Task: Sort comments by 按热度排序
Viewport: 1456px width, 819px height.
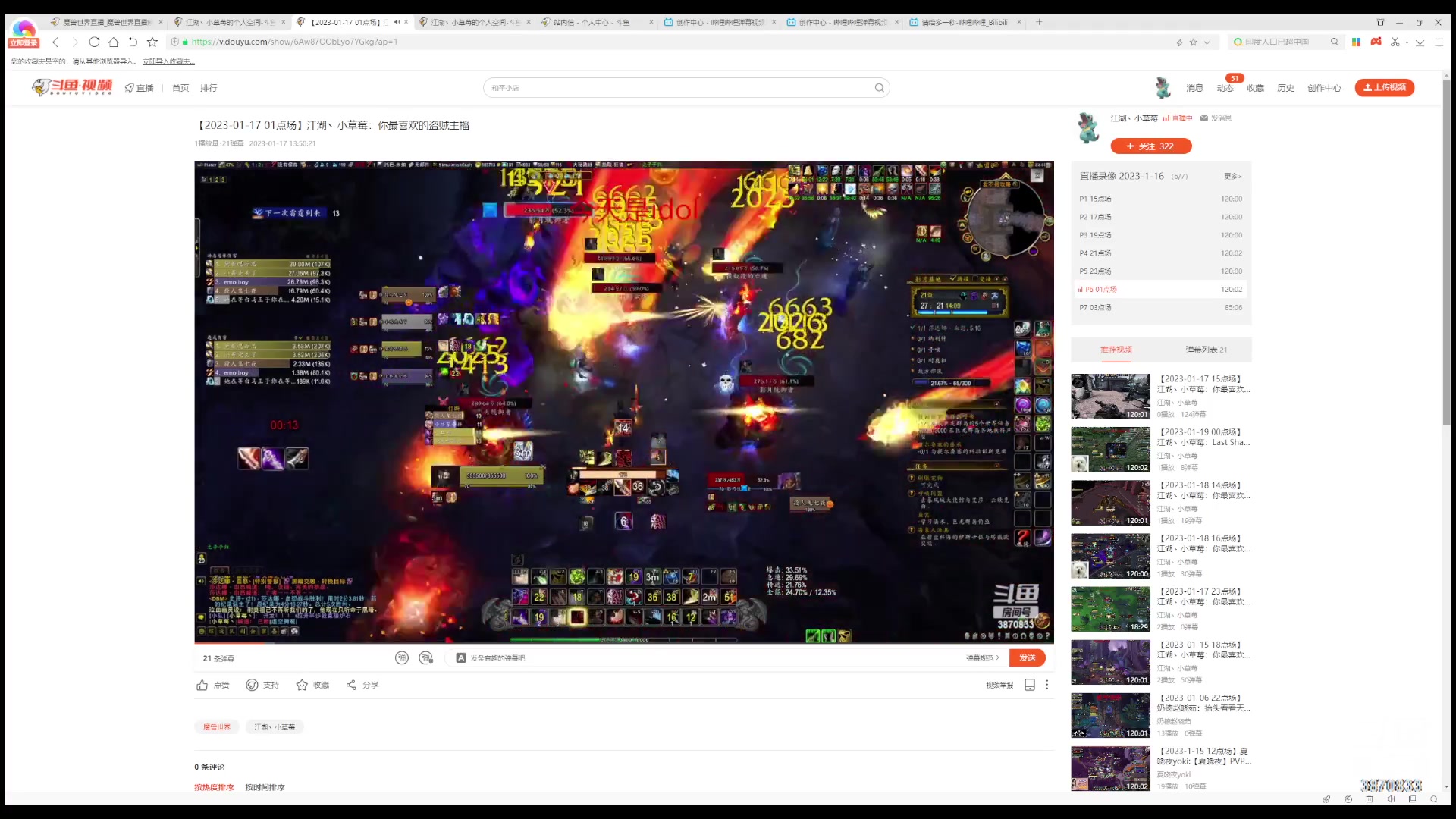Action: (x=214, y=788)
